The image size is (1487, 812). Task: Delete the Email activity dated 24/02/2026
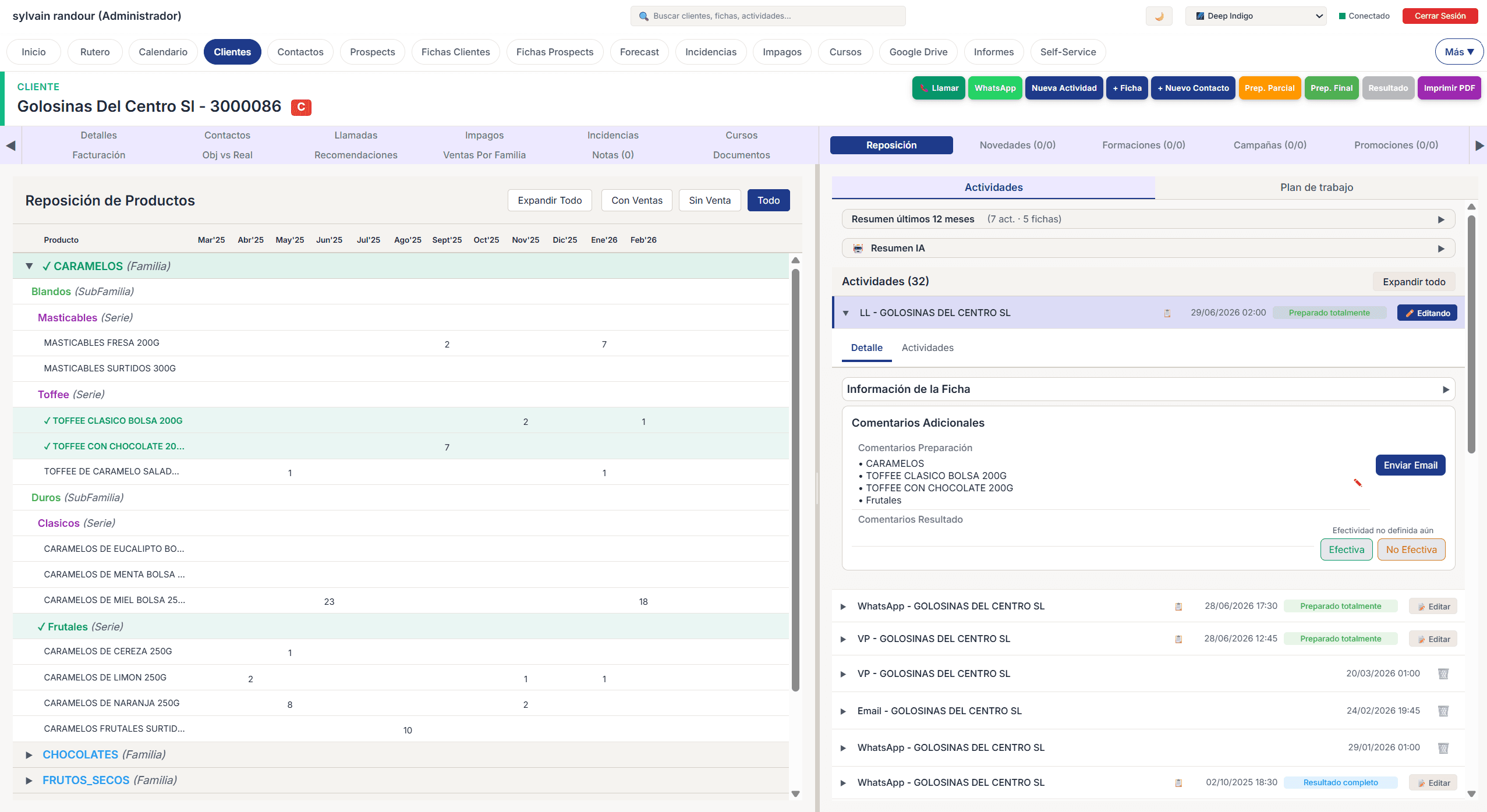(x=1442, y=711)
